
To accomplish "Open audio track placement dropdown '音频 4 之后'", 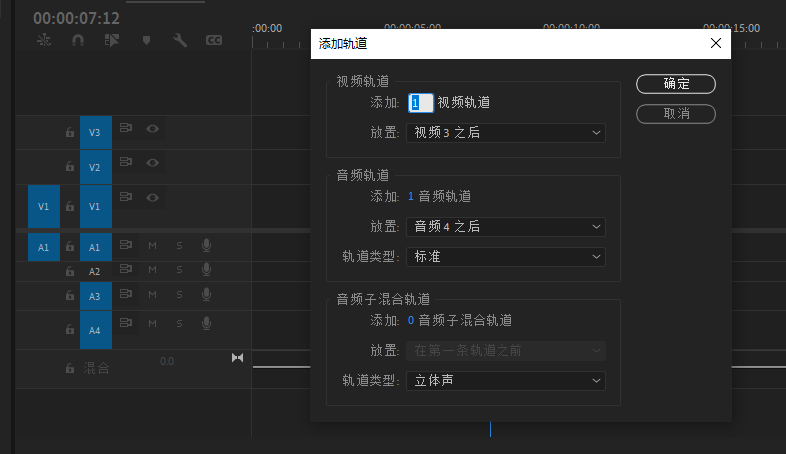I will coord(505,227).
